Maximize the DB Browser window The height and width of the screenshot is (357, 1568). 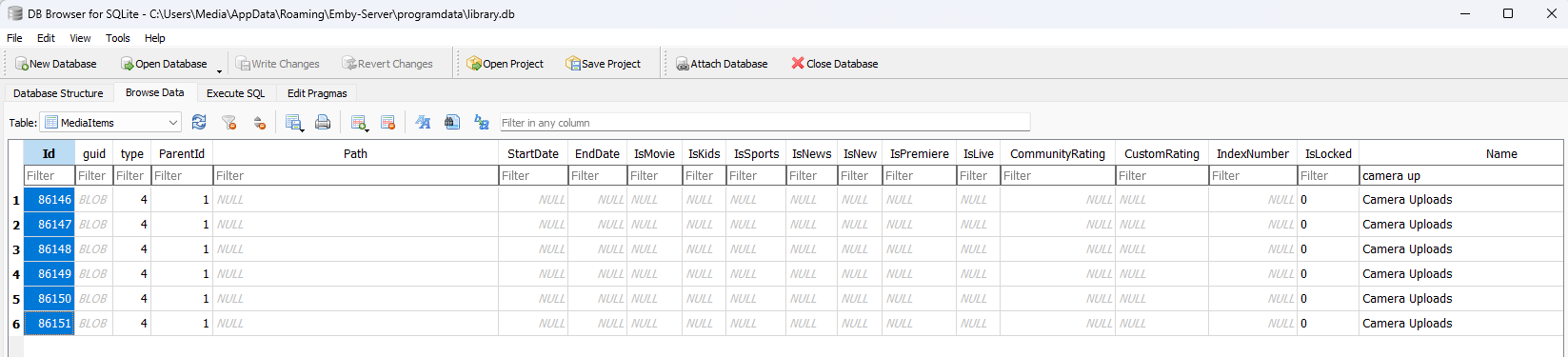coord(1508,13)
